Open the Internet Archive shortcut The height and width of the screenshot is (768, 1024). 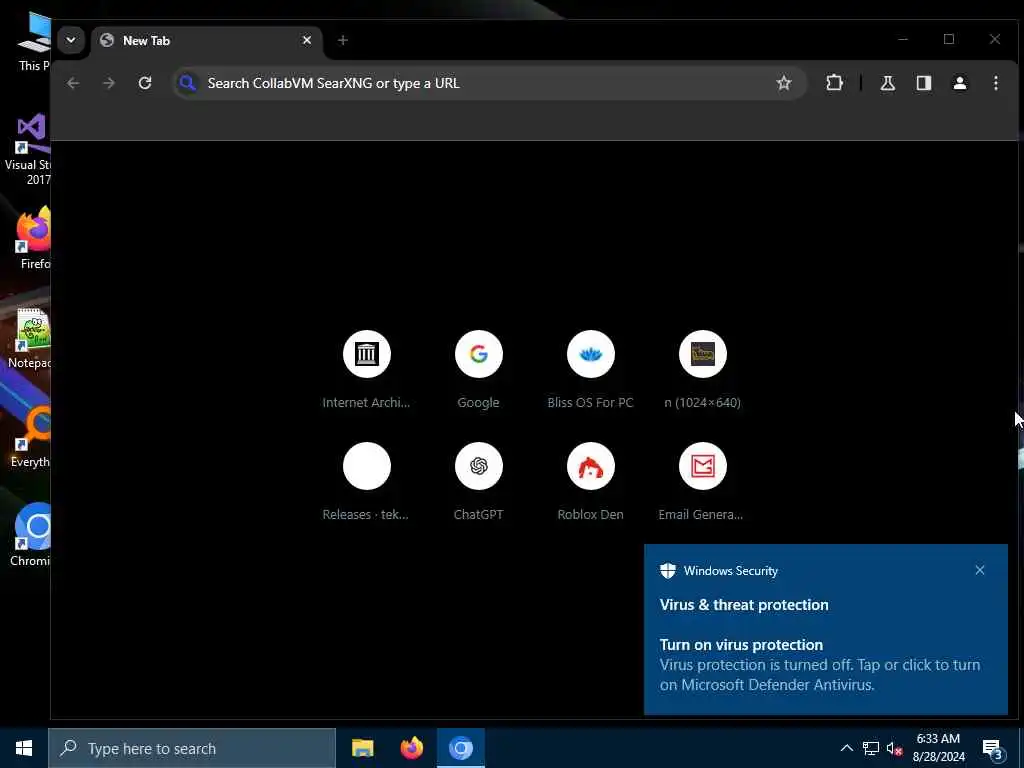pyautogui.click(x=366, y=370)
